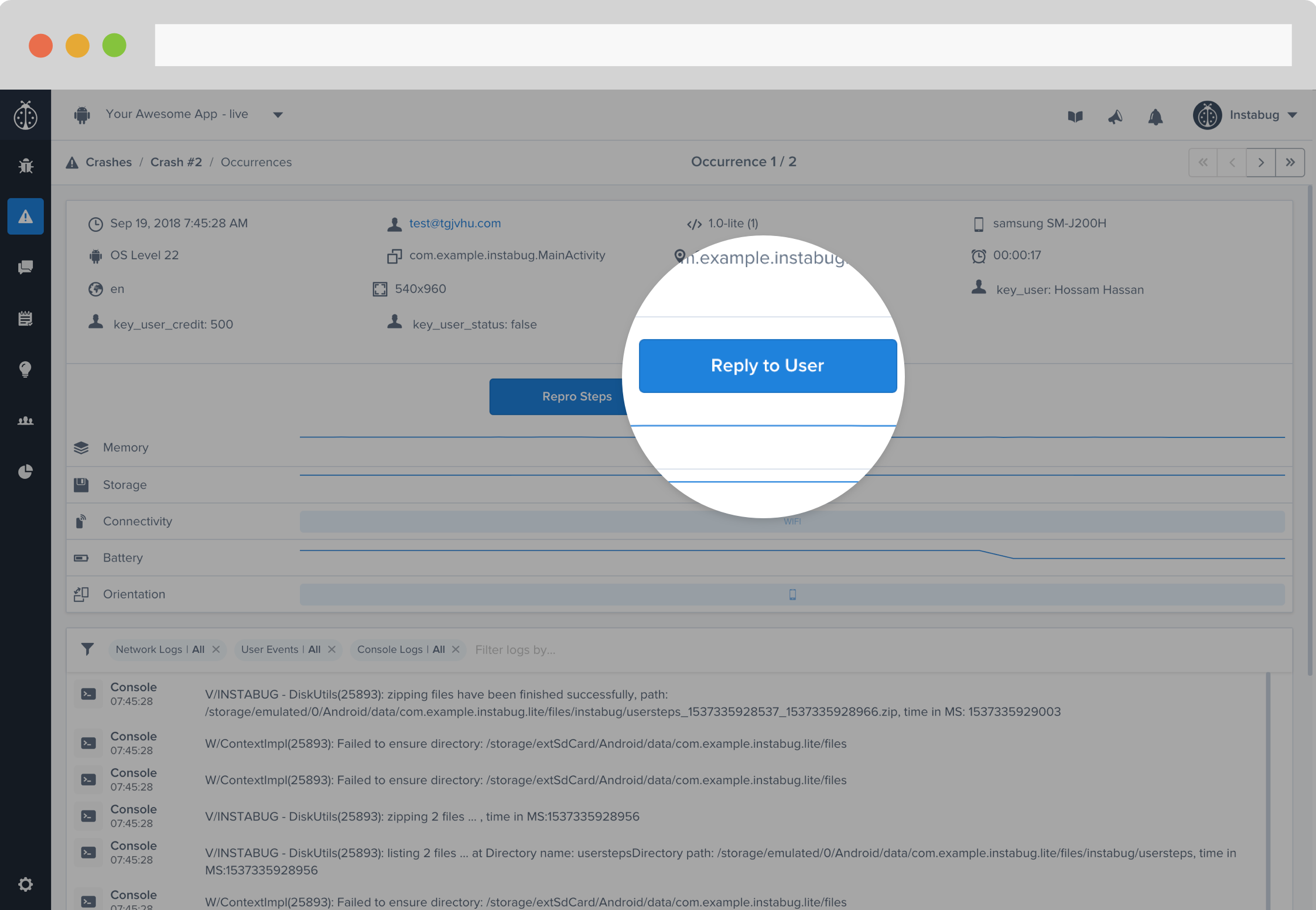This screenshot has width=1316, height=910.
Task: Open the announcements megaphone icon
Action: pyautogui.click(x=1115, y=117)
